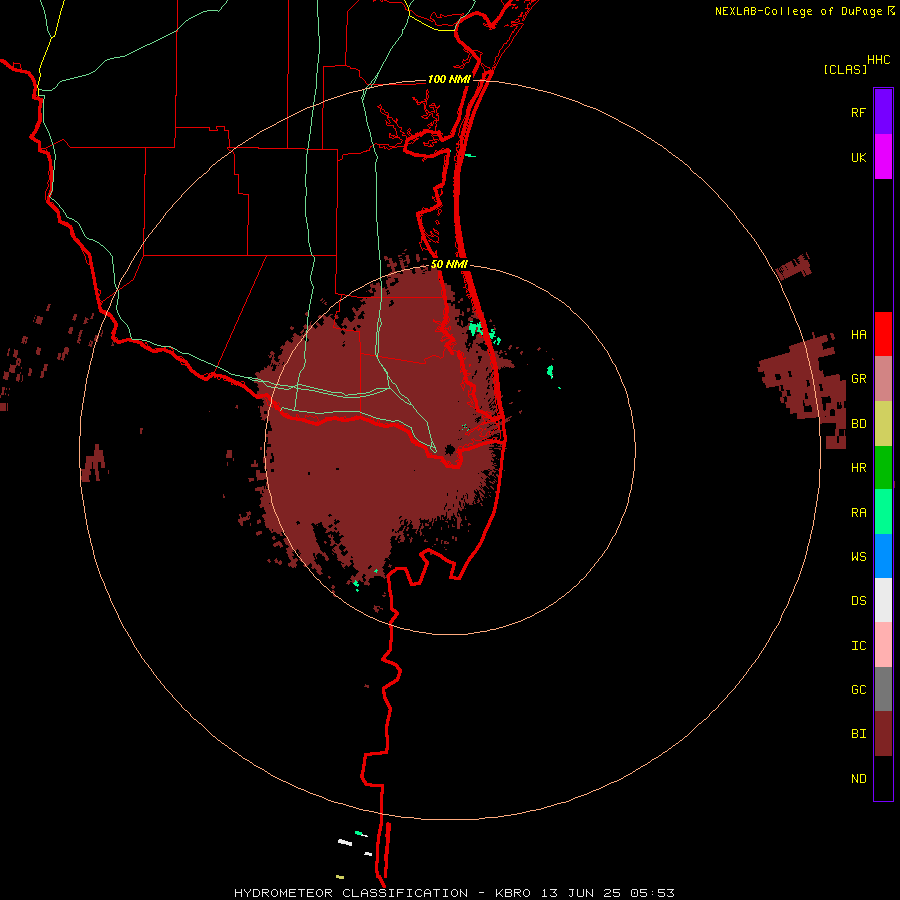Click the RA light-green legend swatch
This screenshot has width=900, height=900.
pos(883,512)
